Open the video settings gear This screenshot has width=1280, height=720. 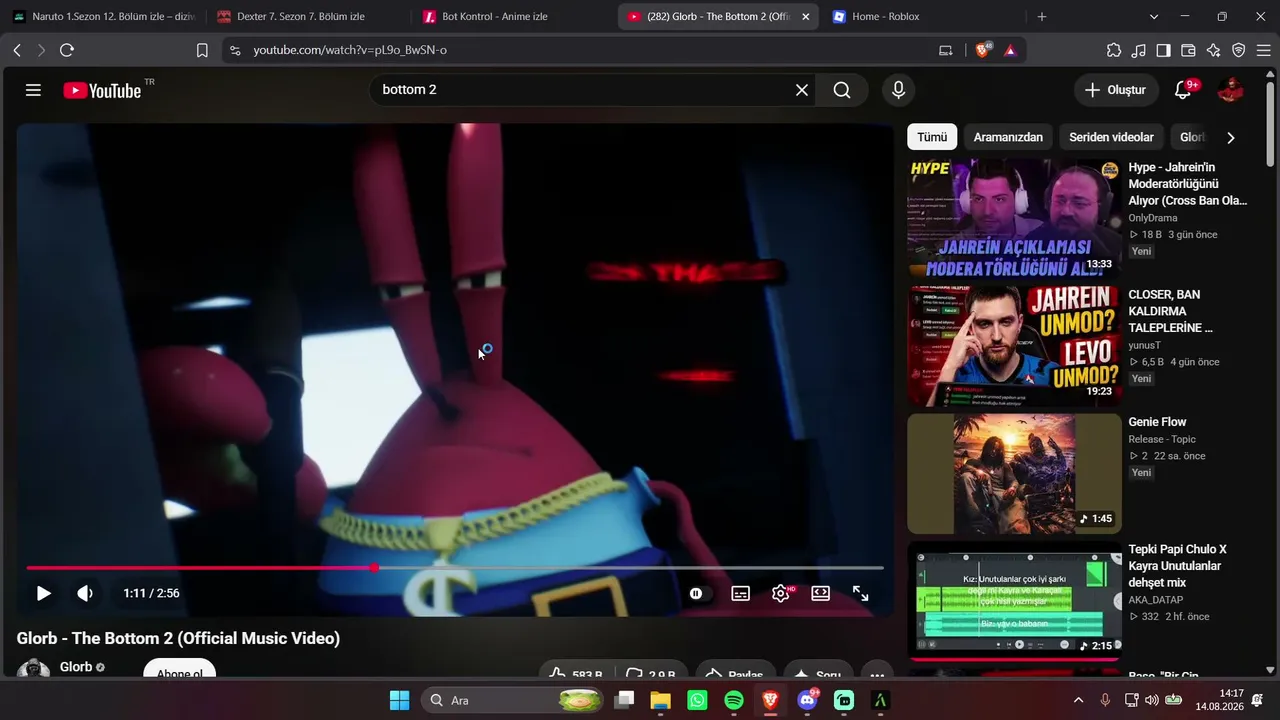[781, 593]
